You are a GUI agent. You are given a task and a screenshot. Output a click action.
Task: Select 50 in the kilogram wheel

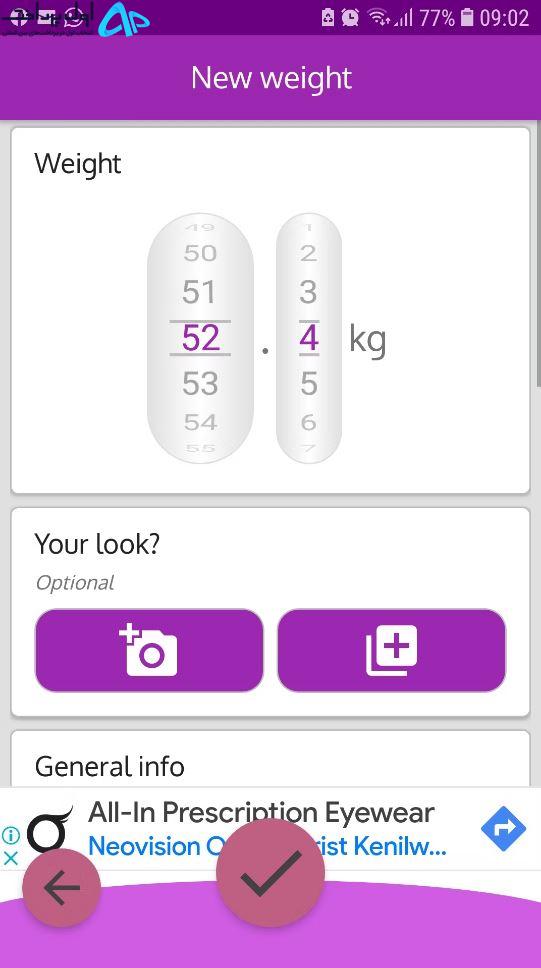199,252
